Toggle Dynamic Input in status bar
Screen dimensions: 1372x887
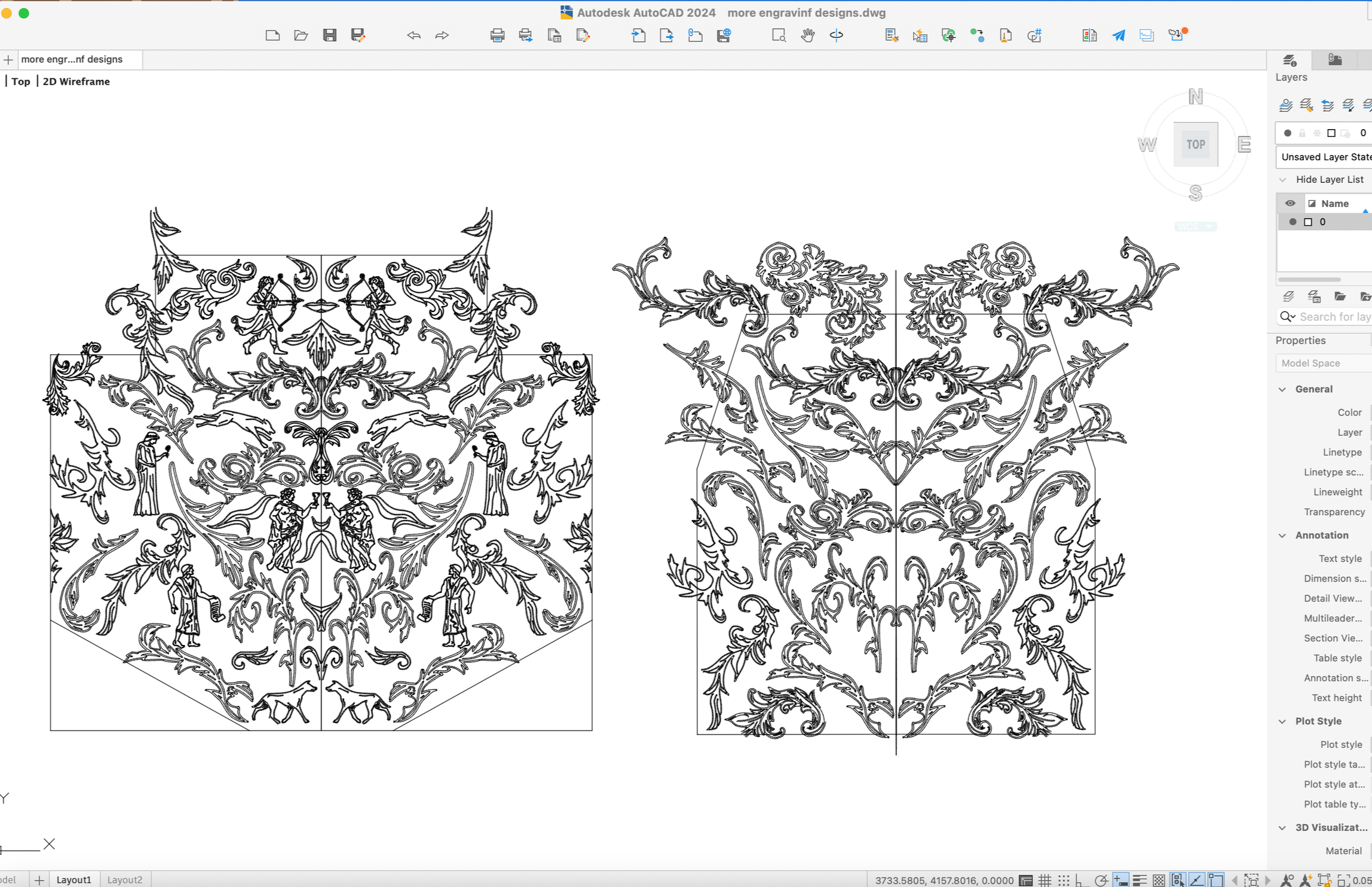(1120, 880)
